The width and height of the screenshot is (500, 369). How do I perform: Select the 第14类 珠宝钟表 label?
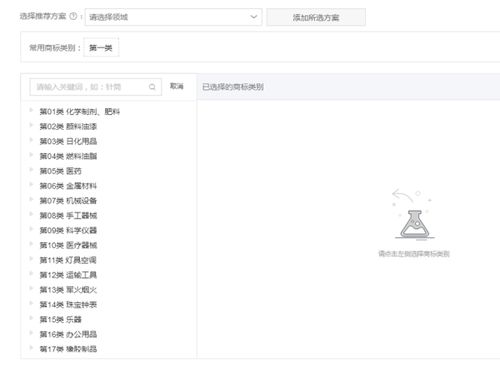click(68, 304)
